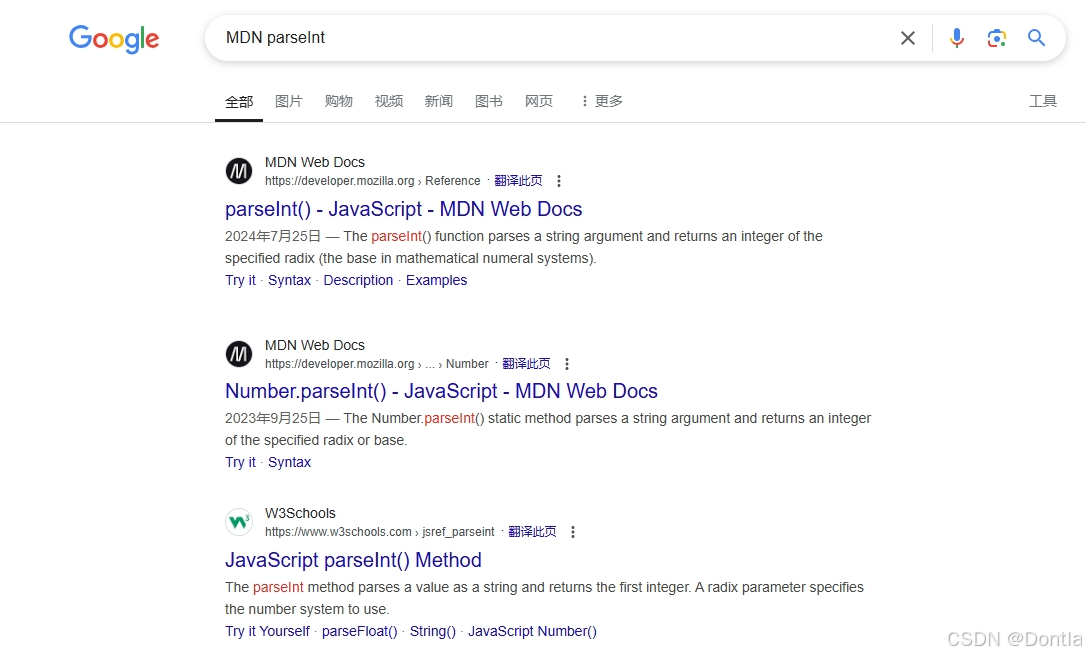Click the W3Schools site name

pos(300,513)
